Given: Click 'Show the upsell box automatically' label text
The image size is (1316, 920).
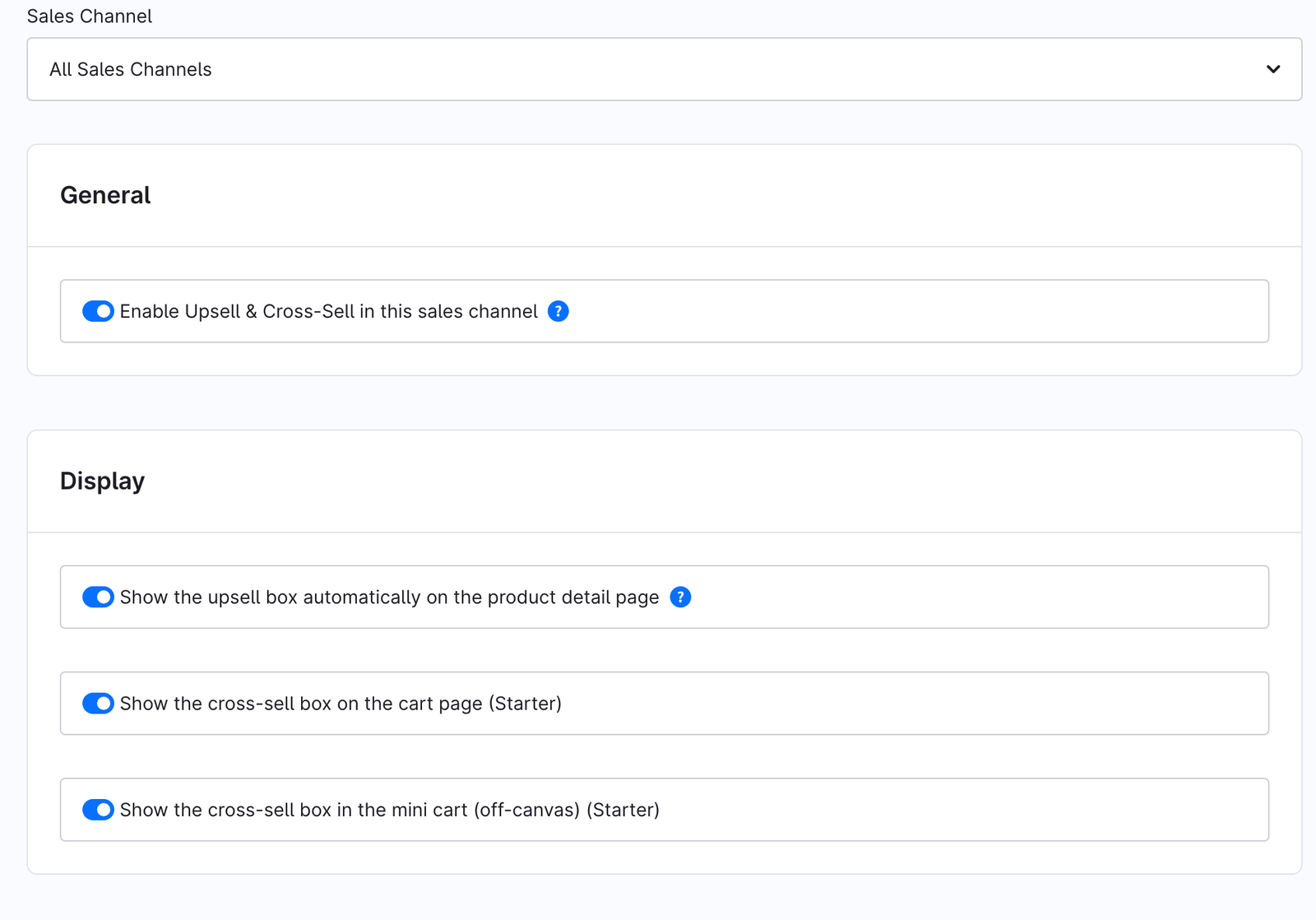Looking at the screenshot, I should click(x=390, y=597).
